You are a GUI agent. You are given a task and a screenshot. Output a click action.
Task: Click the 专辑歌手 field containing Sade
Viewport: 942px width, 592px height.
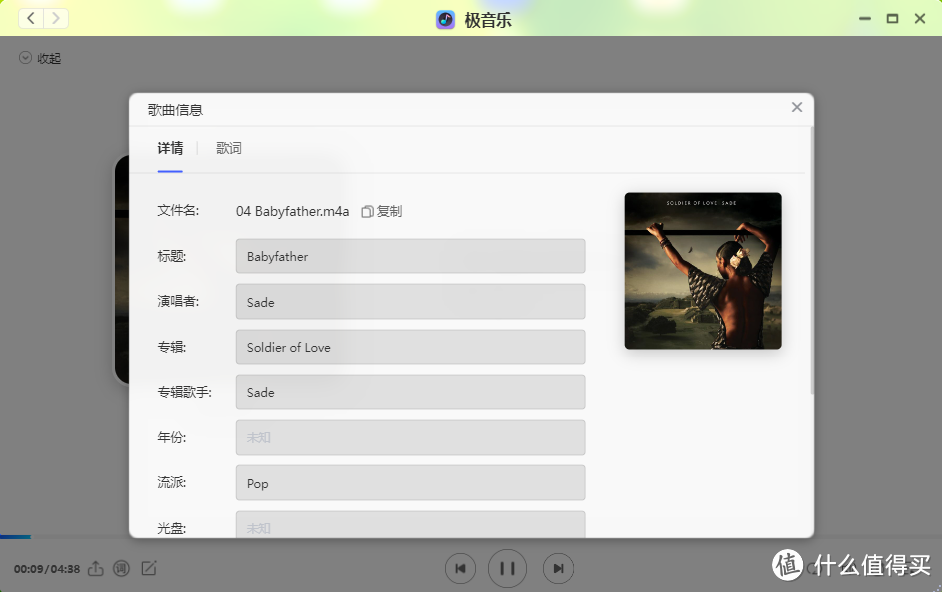(x=410, y=392)
